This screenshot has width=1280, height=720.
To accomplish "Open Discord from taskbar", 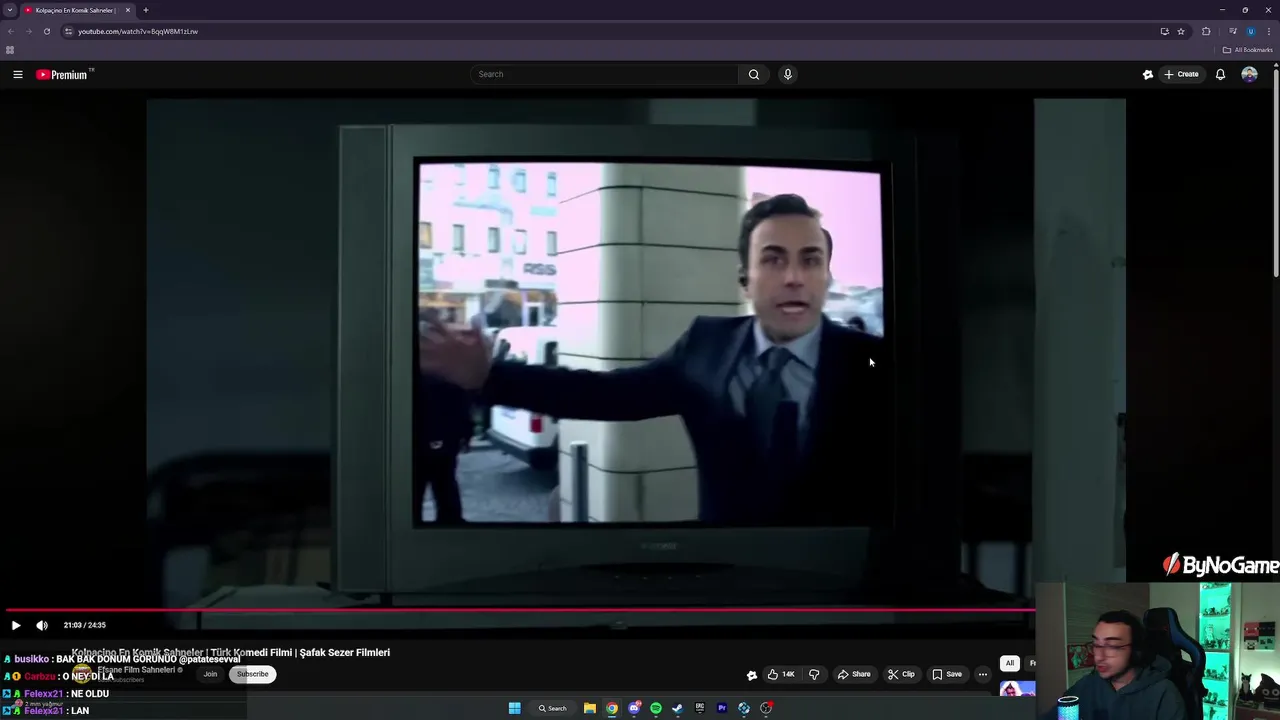I will click(634, 708).
